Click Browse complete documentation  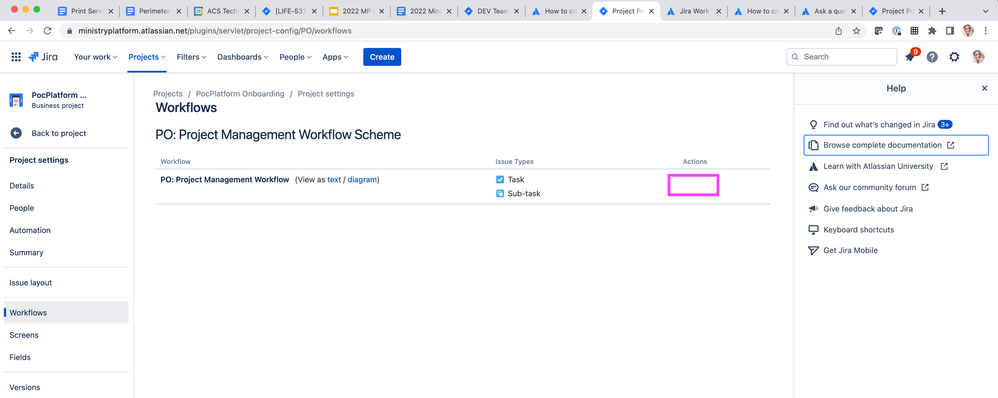pyautogui.click(x=896, y=145)
